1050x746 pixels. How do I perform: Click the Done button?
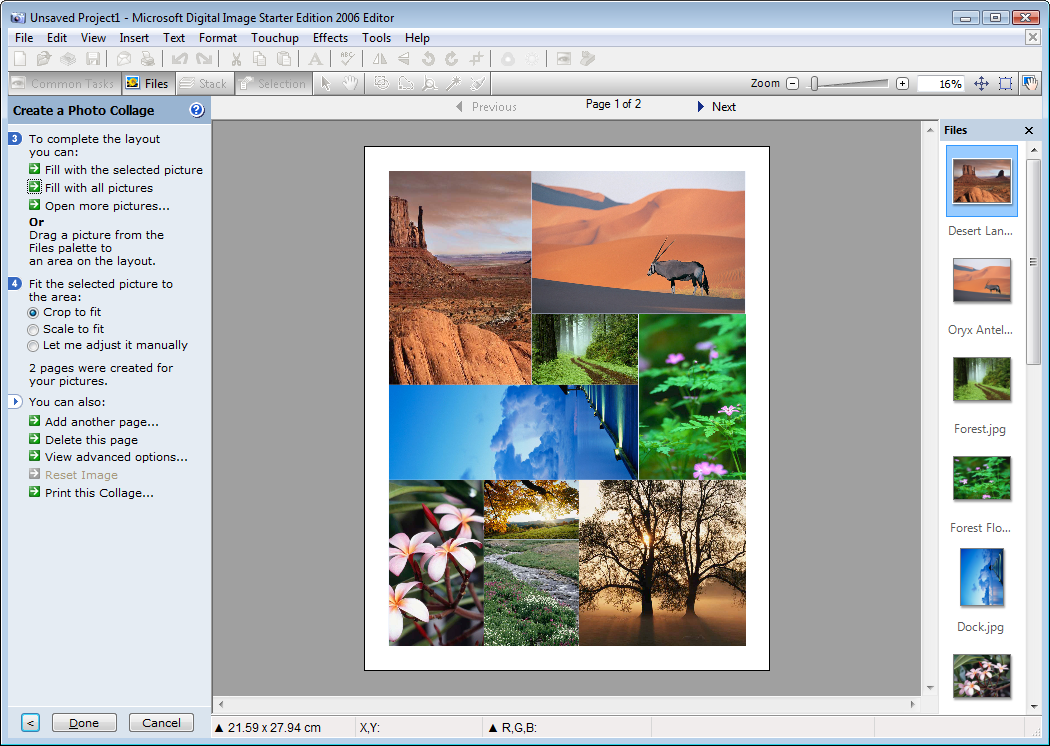(x=84, y=723)
